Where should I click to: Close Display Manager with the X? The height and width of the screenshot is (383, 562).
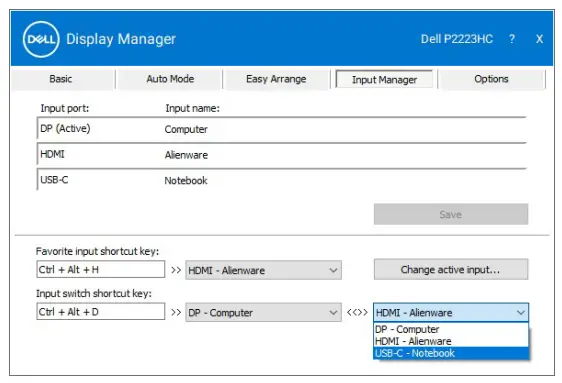pos(539,39)
